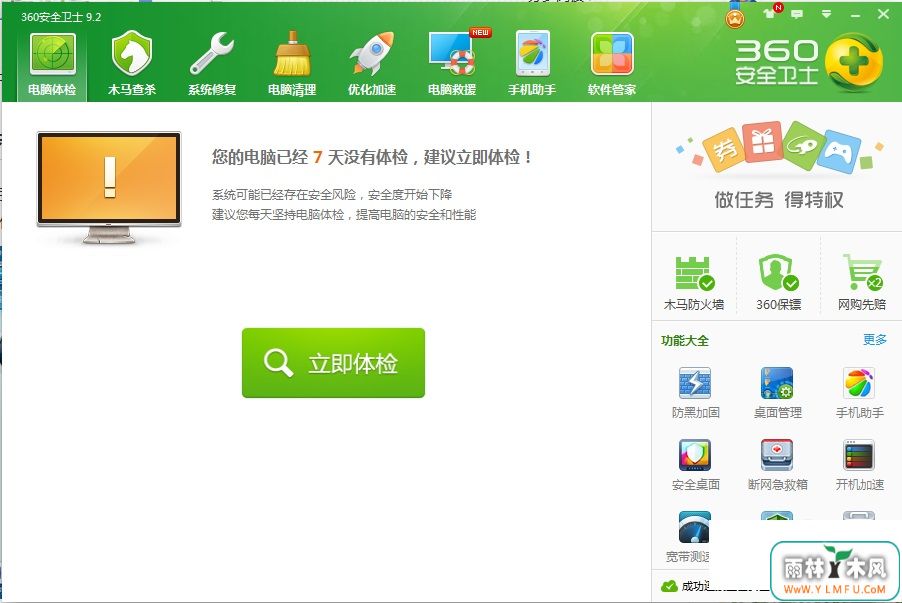Expand the title bar main menu arrow
This screenshot has height=603, width=902.
pyautogui.click(x=826, y=14)
